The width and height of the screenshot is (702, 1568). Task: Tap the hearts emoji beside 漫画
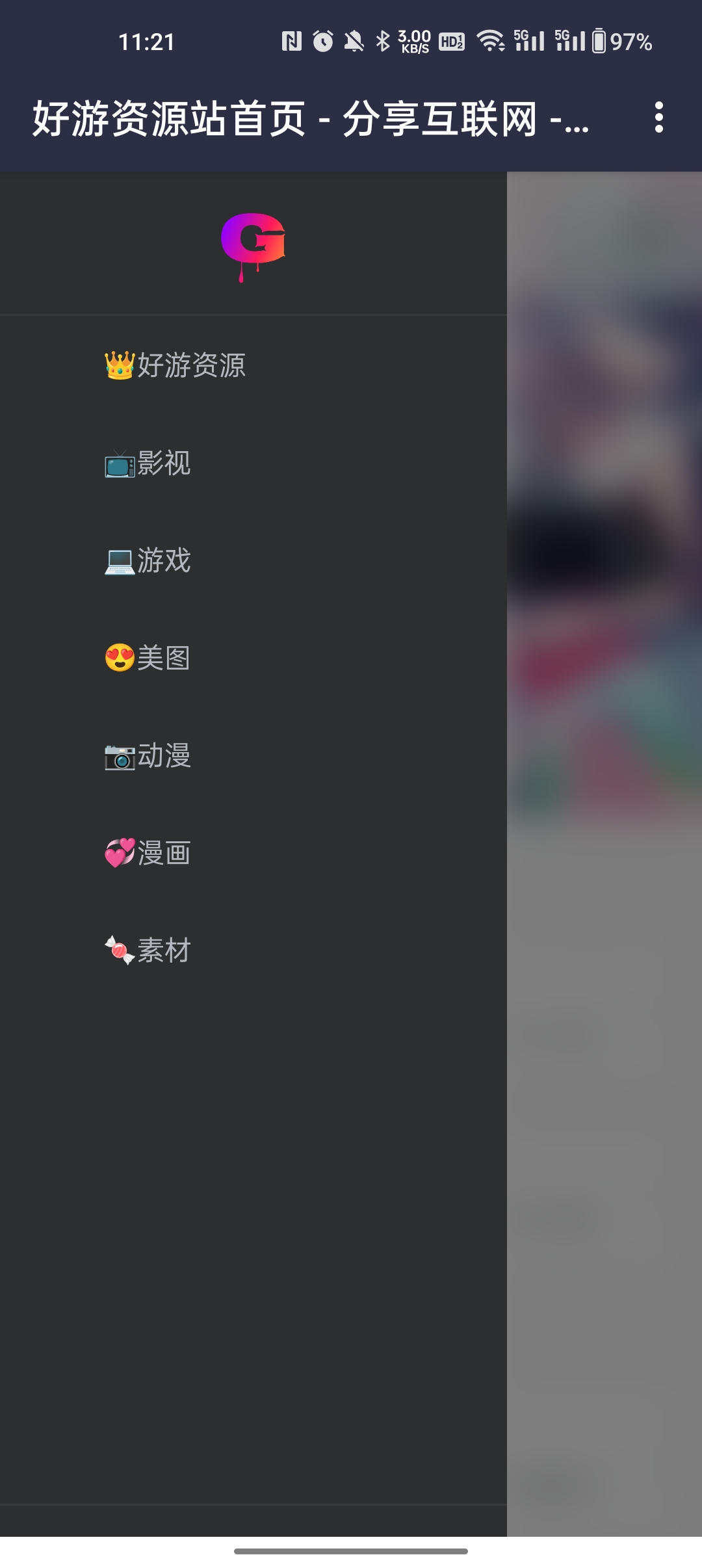120,853
